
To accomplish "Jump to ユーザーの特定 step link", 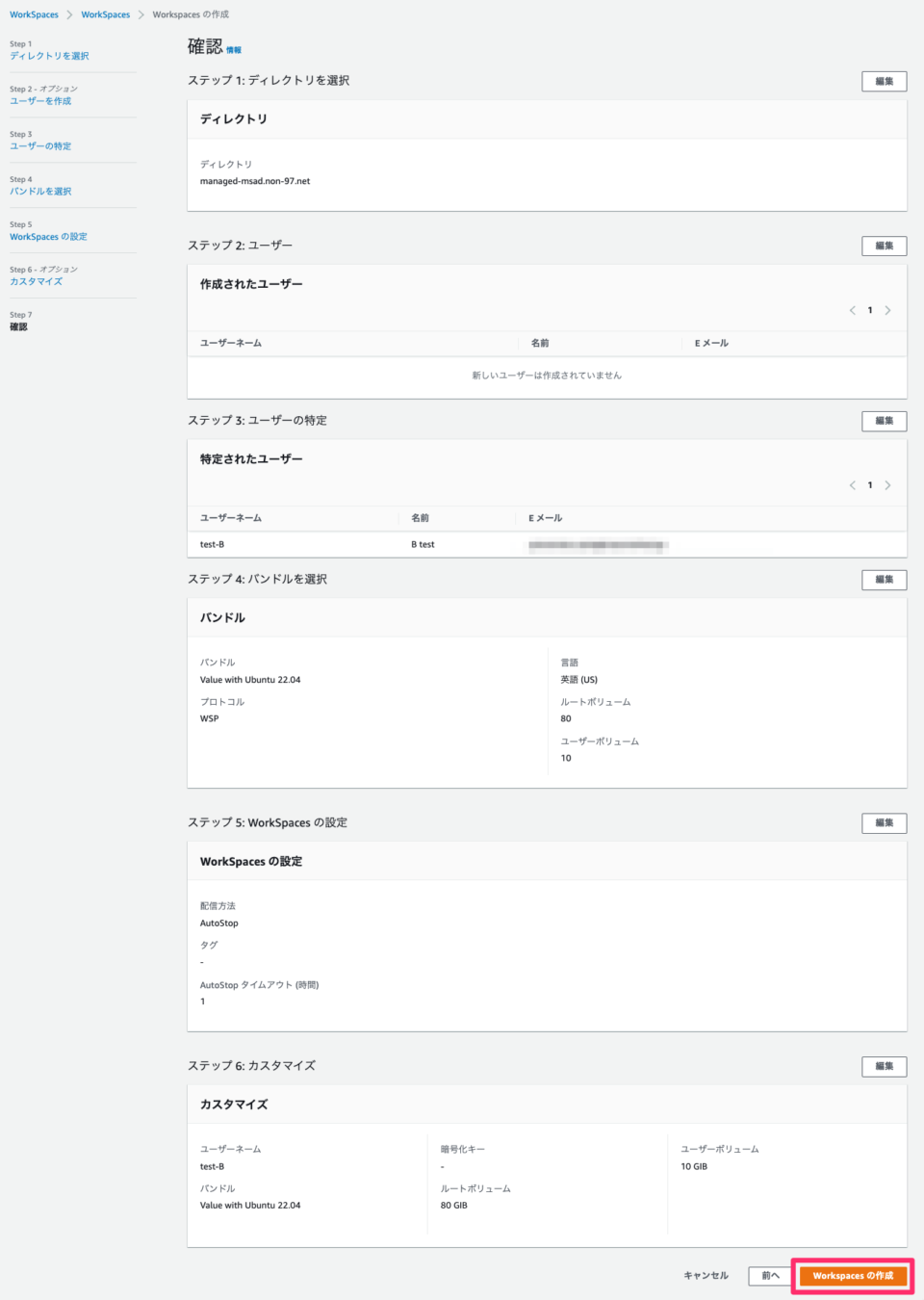I will pos(40,145).
